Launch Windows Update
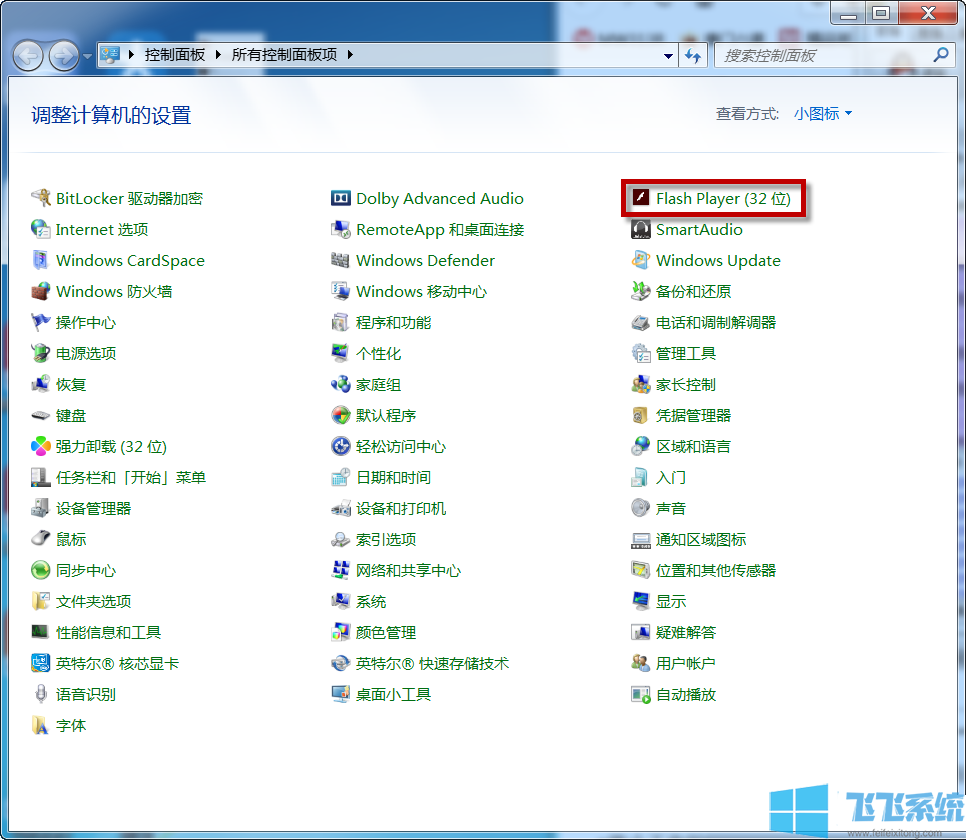The height and width of the screenshot is (840, 966). (717, 260)
